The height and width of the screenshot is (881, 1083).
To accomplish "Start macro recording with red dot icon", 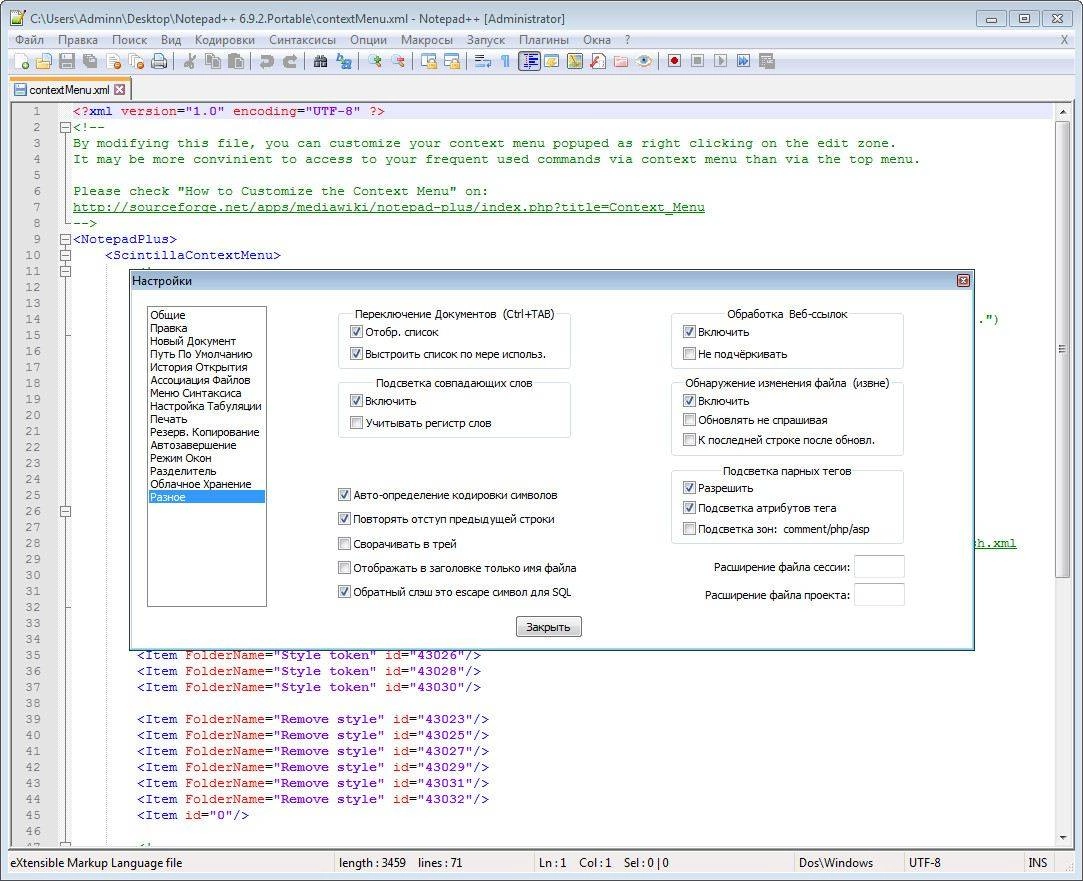I will click(675, 61).
